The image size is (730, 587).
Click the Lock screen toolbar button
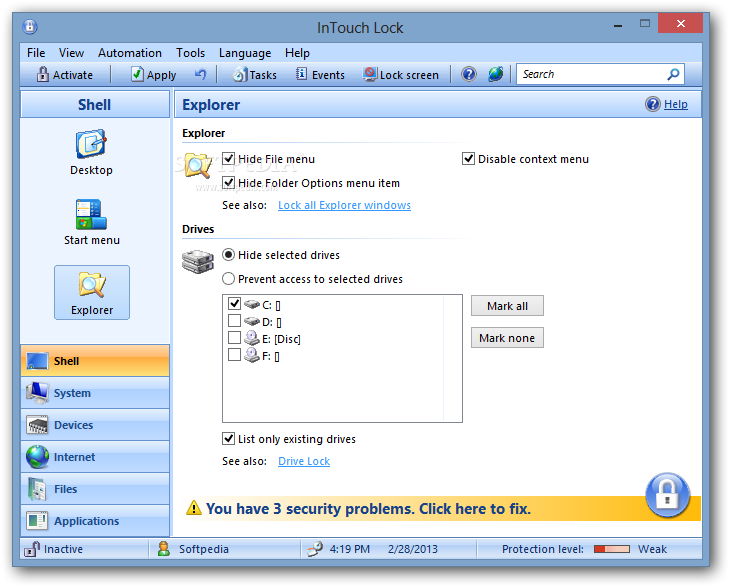(x=401, y=74)
